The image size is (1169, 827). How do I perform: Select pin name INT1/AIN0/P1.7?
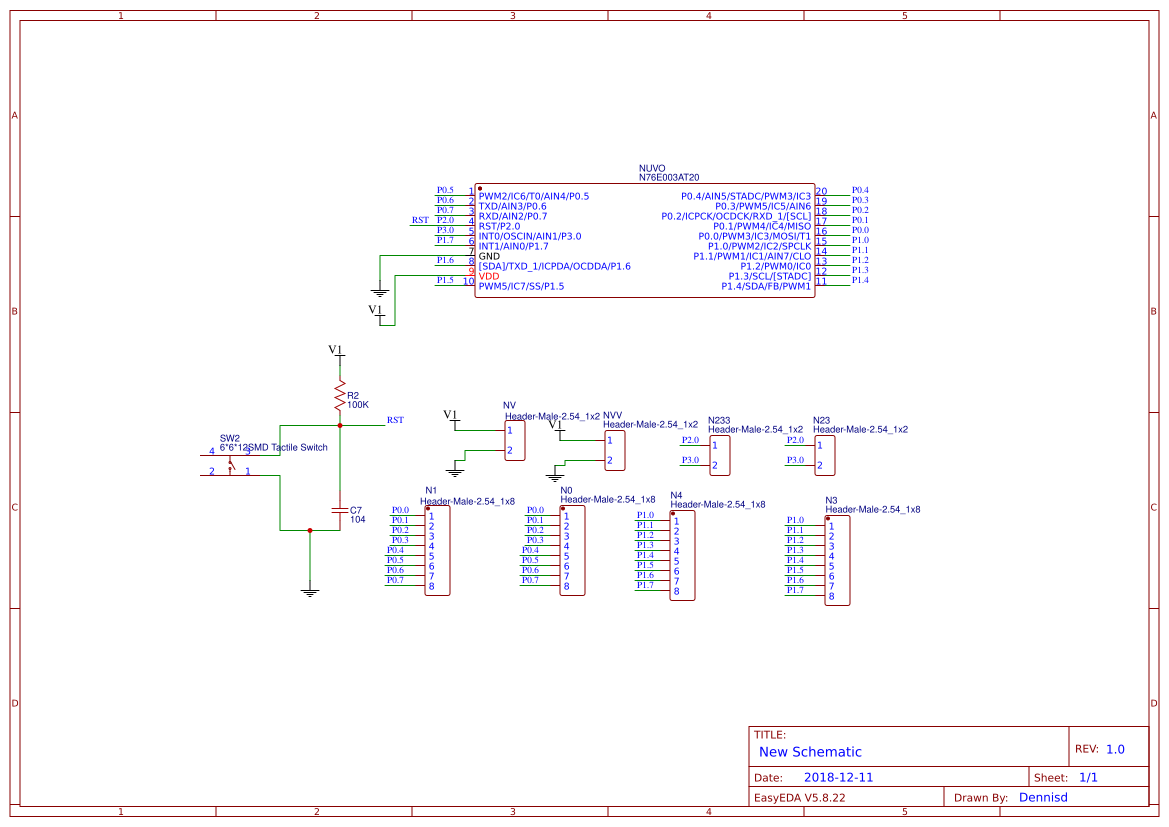pos(514,246)
